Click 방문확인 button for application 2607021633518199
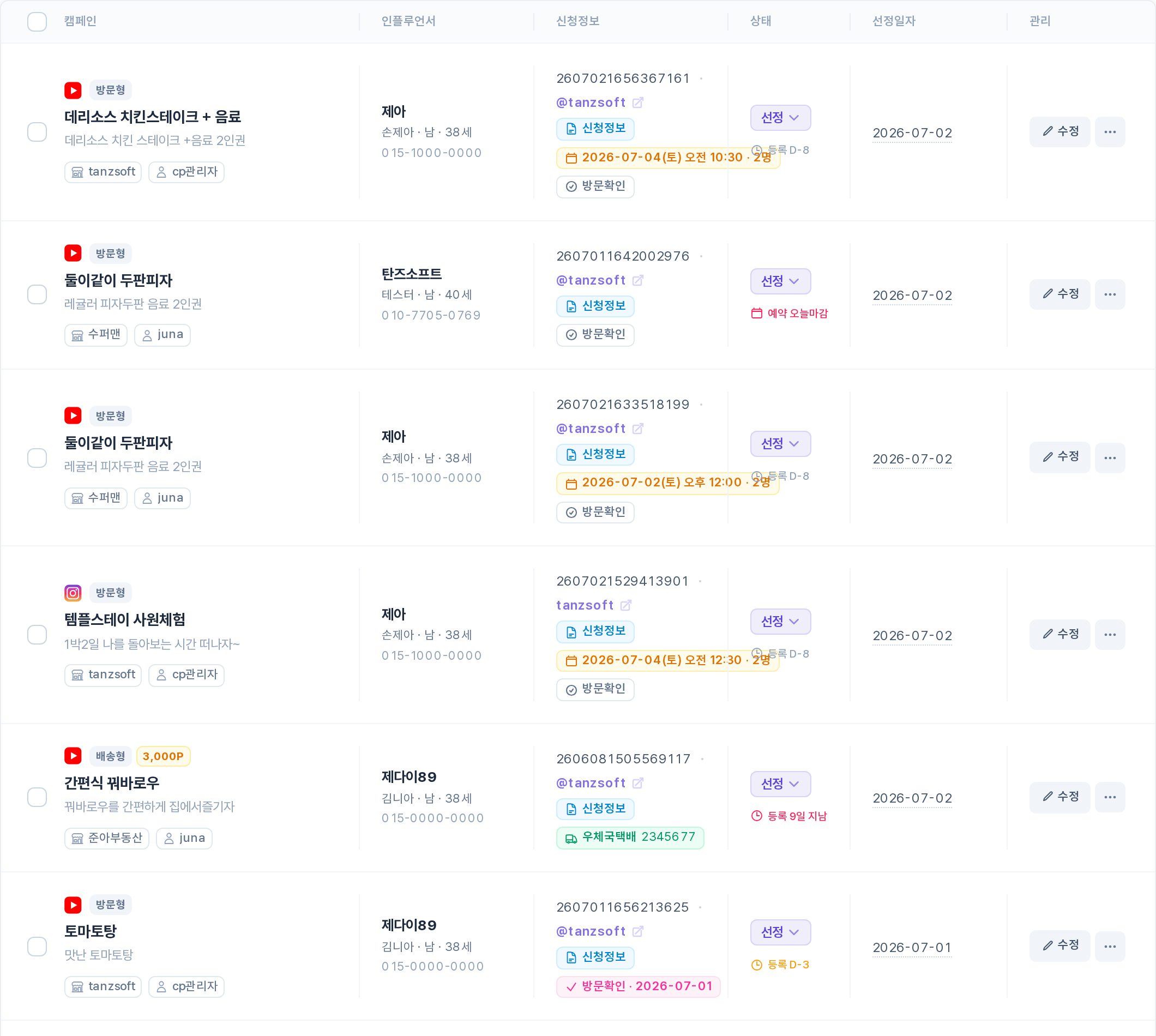This screenshot has width=1156, height=1036. tap(595, 513)
